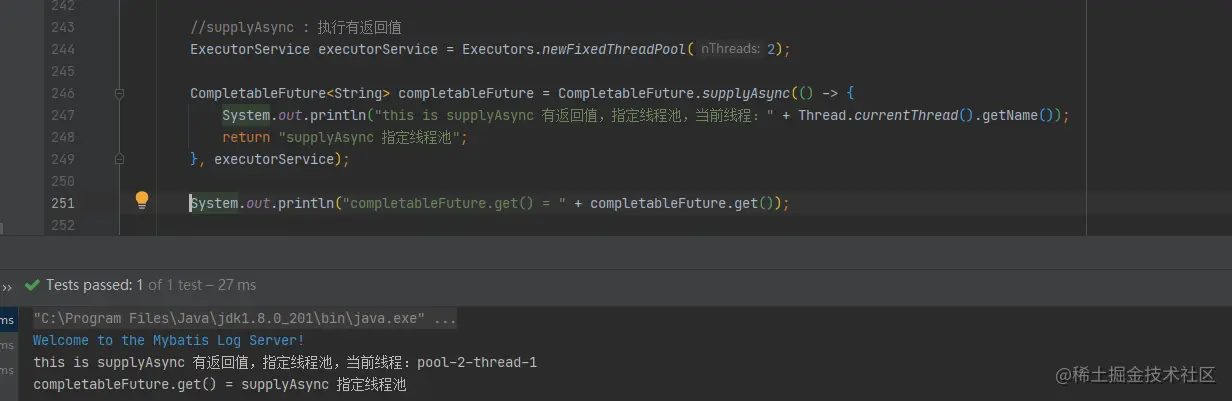Click line number 248 in the gutter
The height and width of the screenshot is (401, 1232).
point(62,137)
